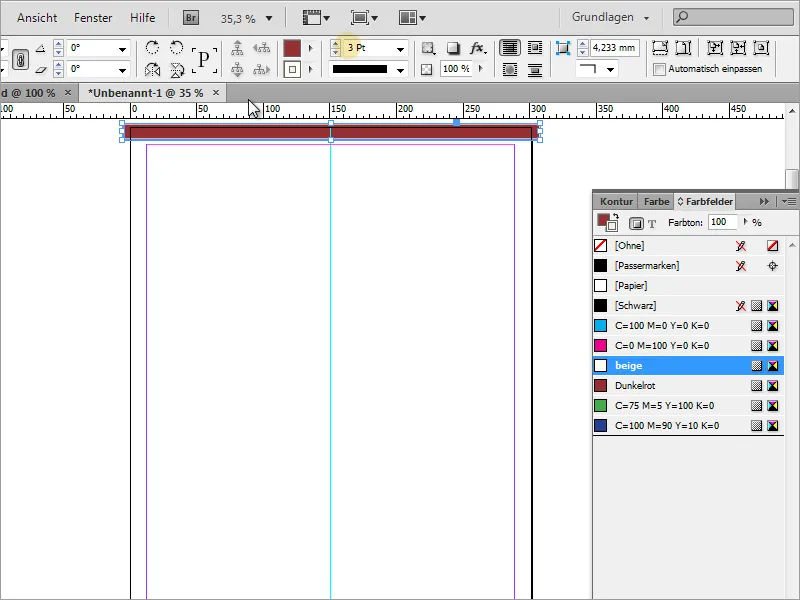Open Adobe Bridge via the Br icon

pyautogui.click(x=190, y=18)
